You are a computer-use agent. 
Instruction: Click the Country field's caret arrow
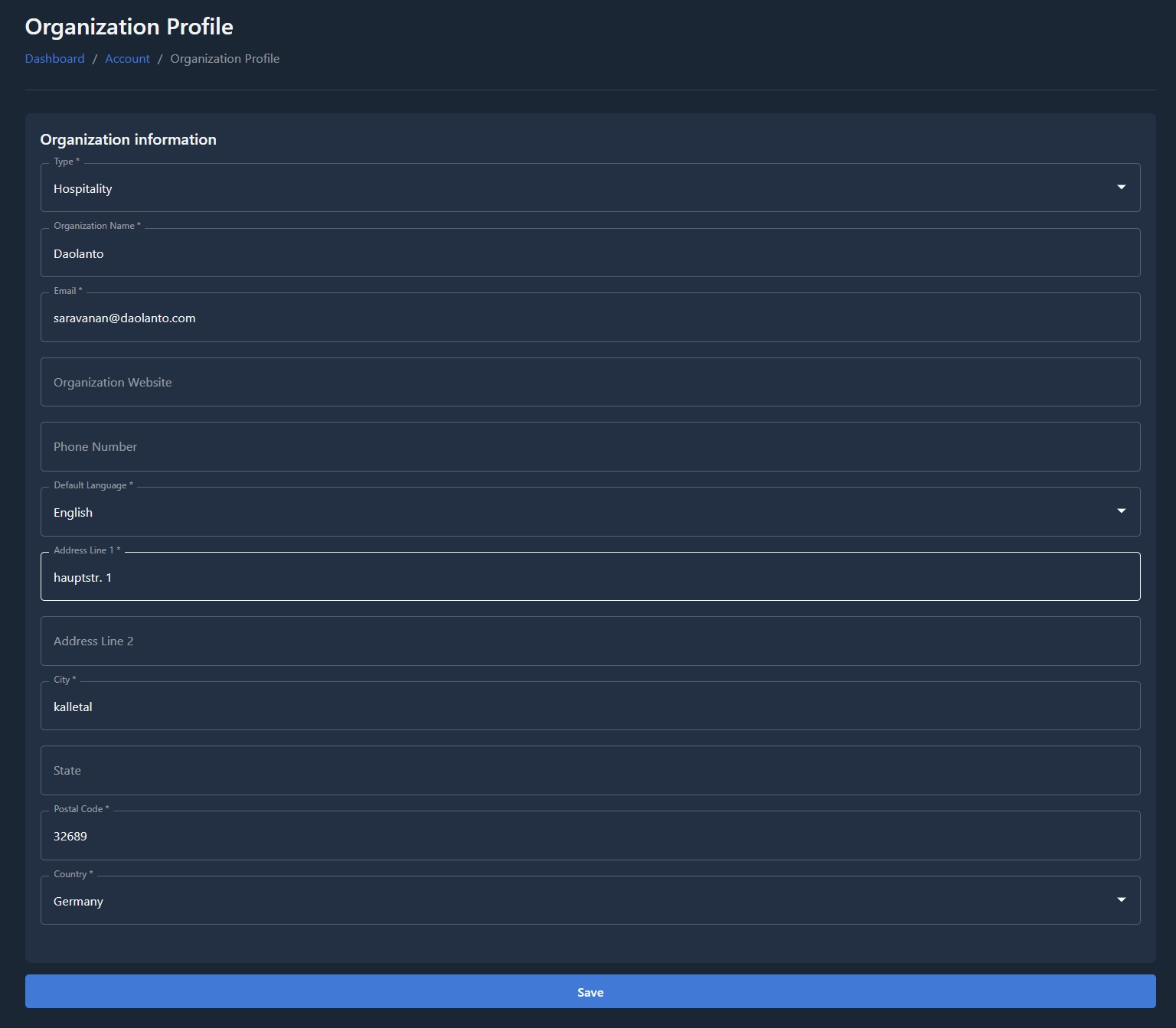click(x=1121, y=900)
